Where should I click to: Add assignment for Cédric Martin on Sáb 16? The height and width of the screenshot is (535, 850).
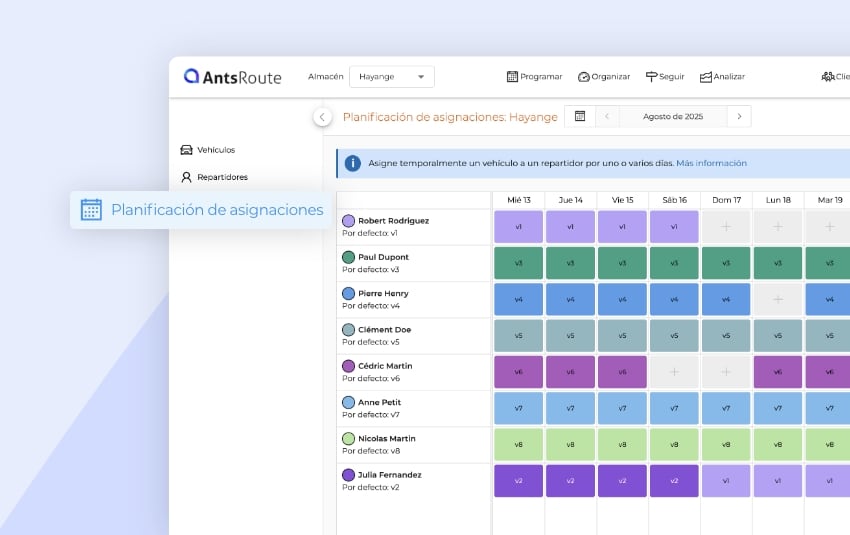coord(674,372)
